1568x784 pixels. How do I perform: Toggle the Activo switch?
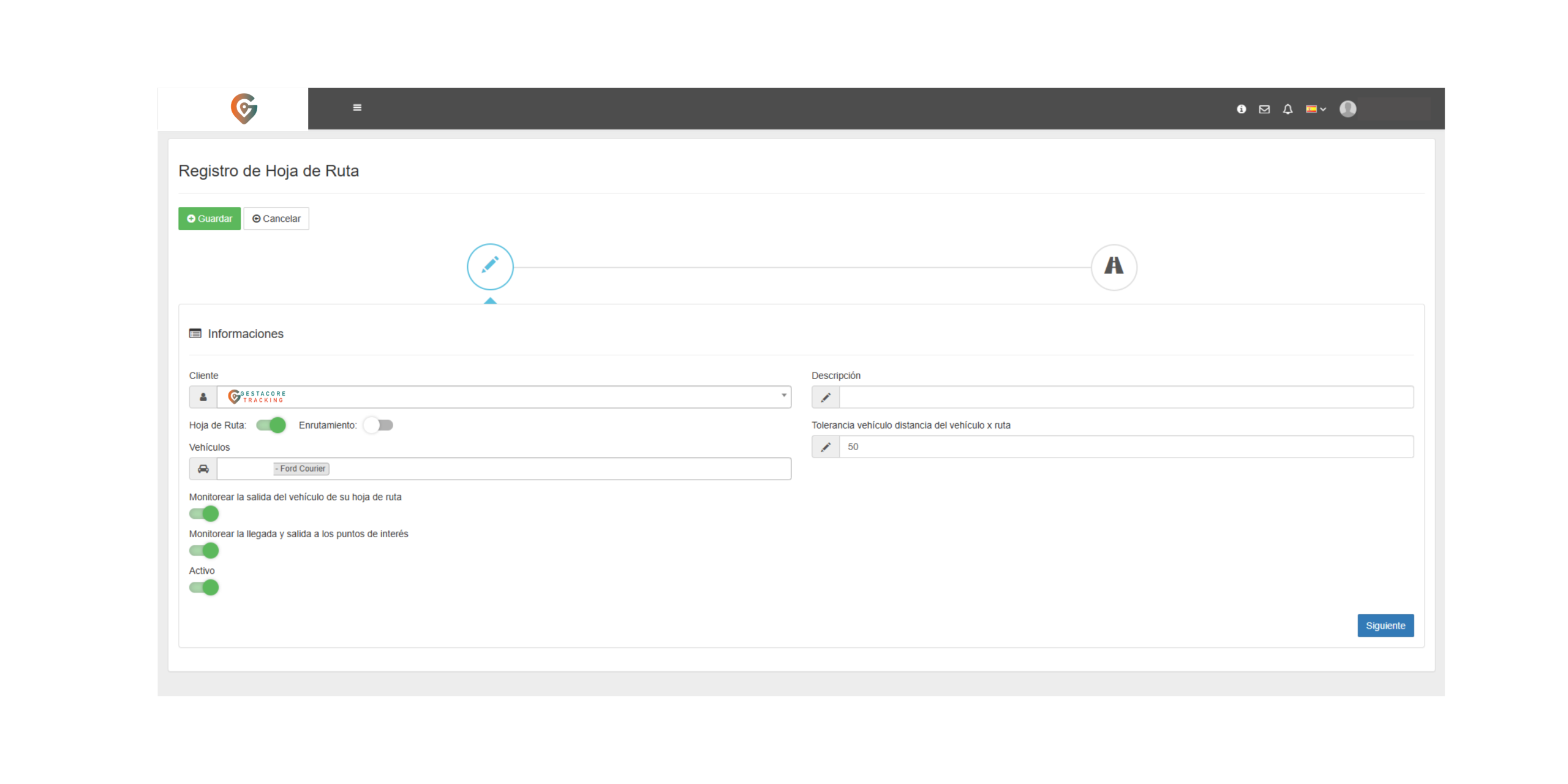(x=204, y=587)
